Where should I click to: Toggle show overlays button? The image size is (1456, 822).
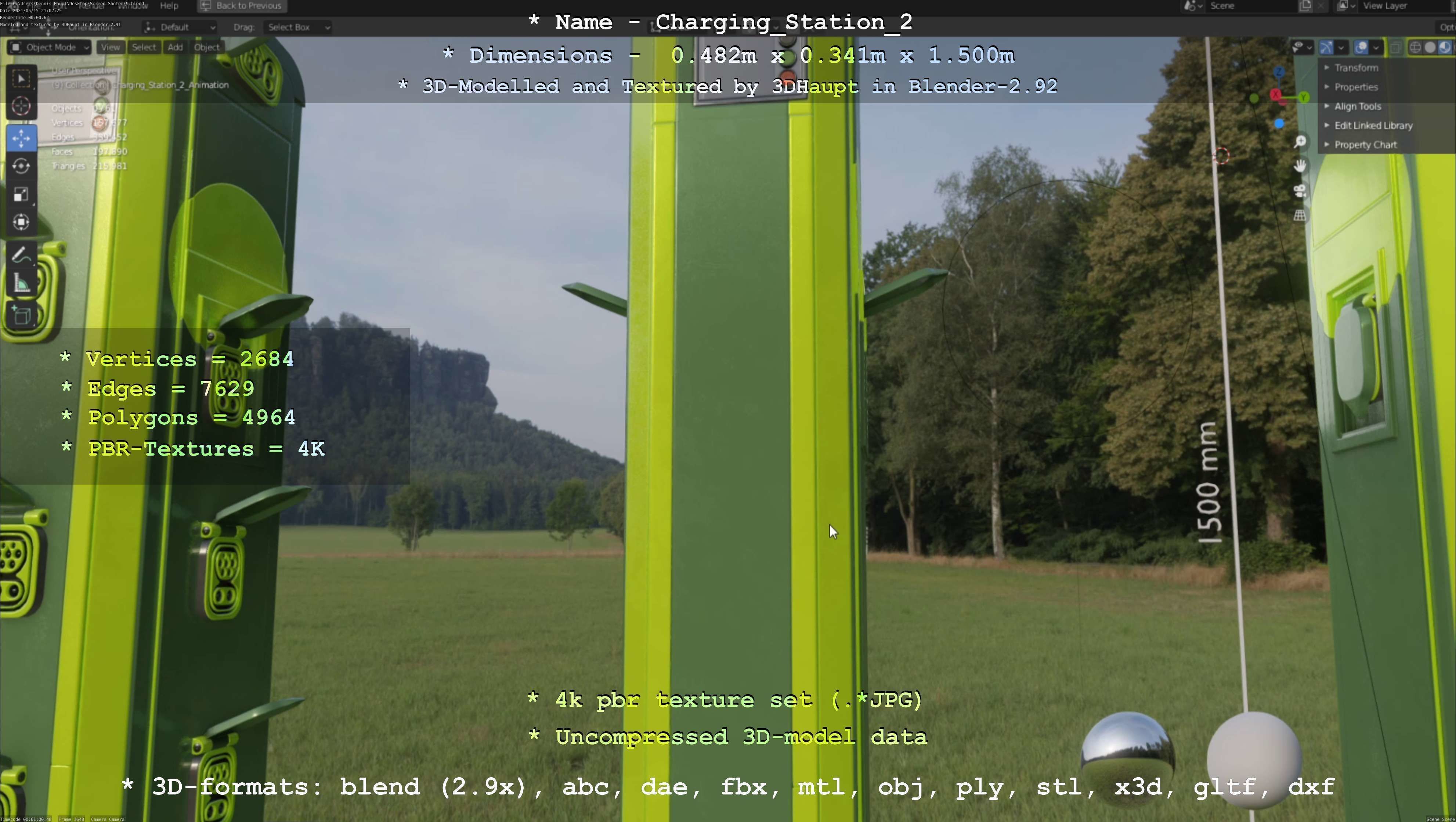1361,47
